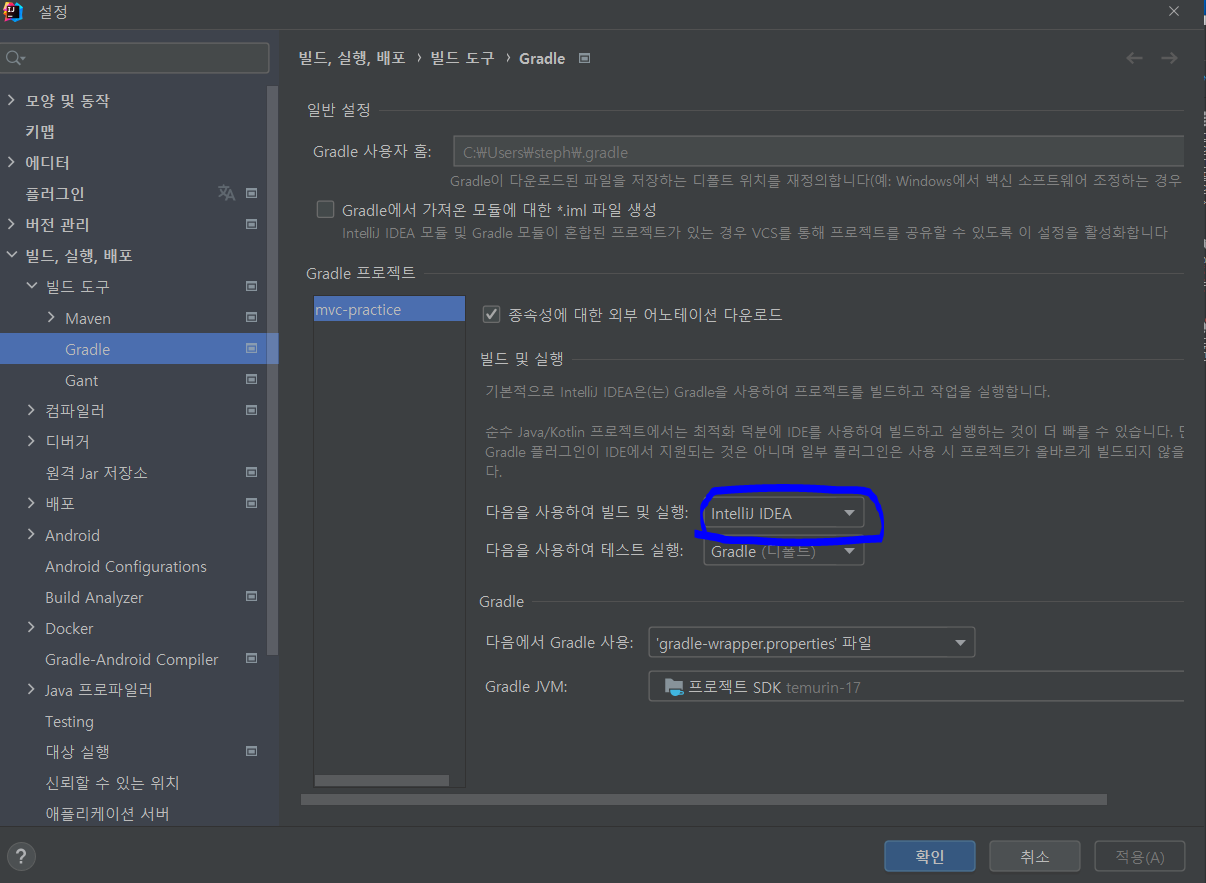This screenshot has height=883, width=1206.
Task: Open help with the question mark button
Action: [x=21, y=856]
